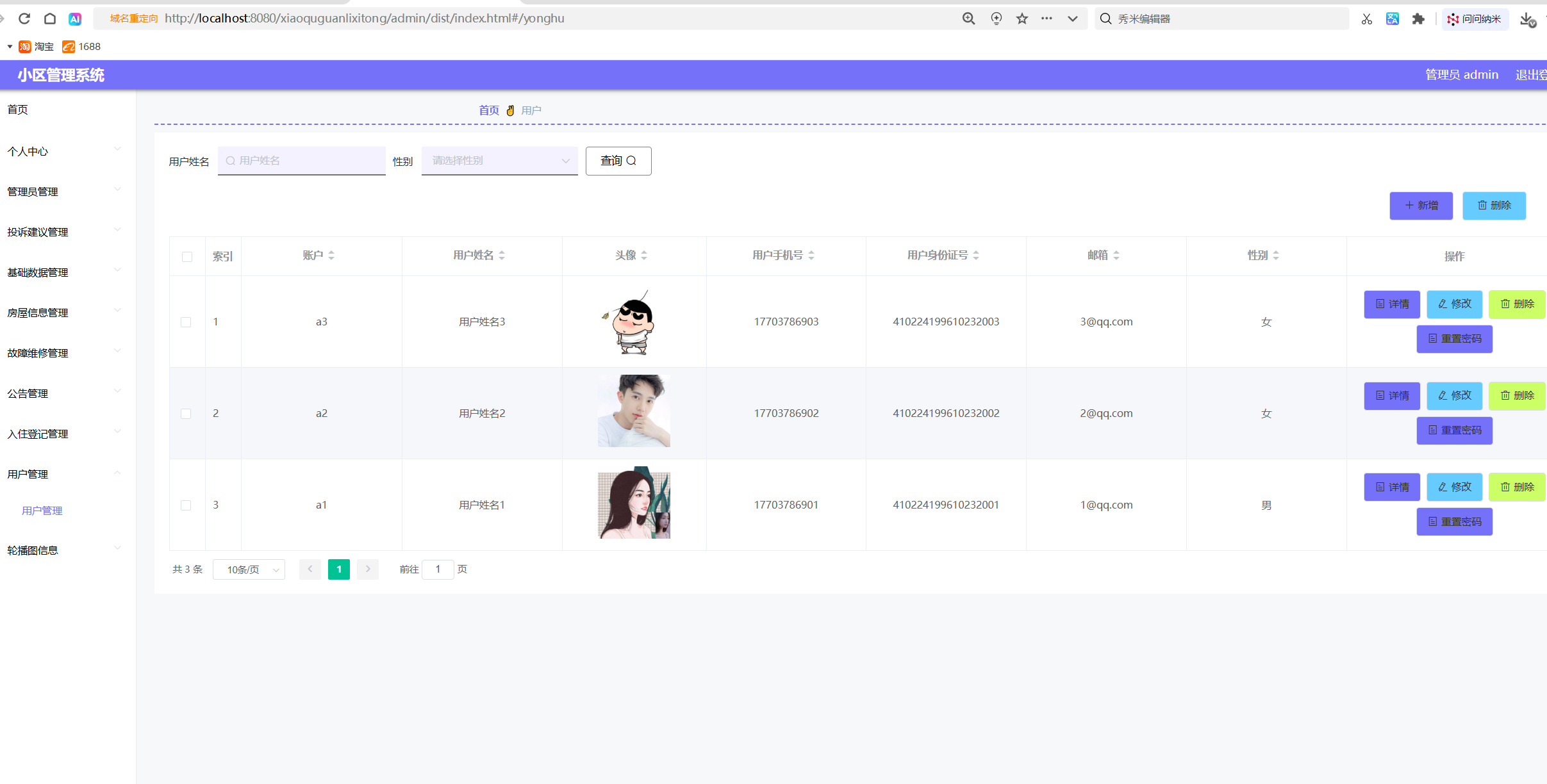The width and height of the screenshot is (1547, 784).
Task: Open the 请选择性别 gender dropdown
Action: (499, 161)
